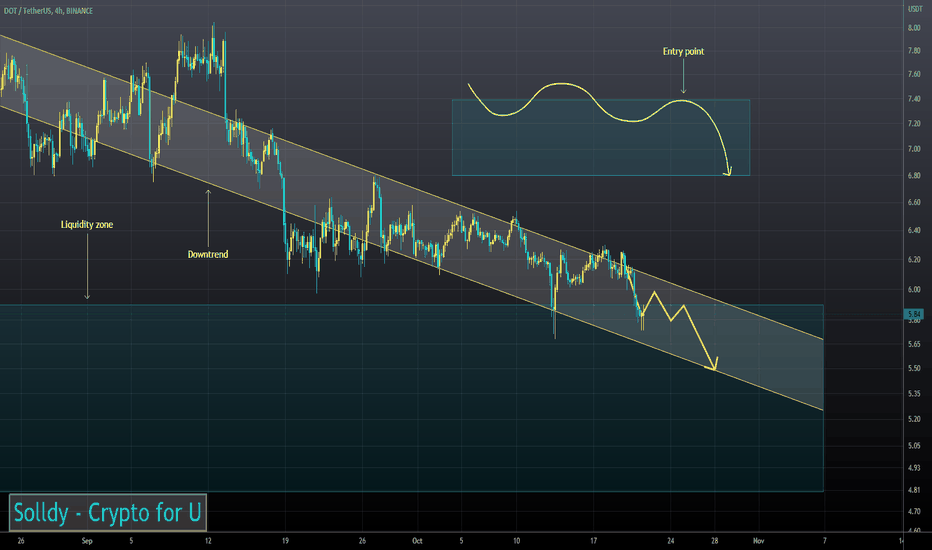Viewport: 932px width, 550px height.
Task: Select the 'Downtrend' chart text note
Action: point(208,254)
